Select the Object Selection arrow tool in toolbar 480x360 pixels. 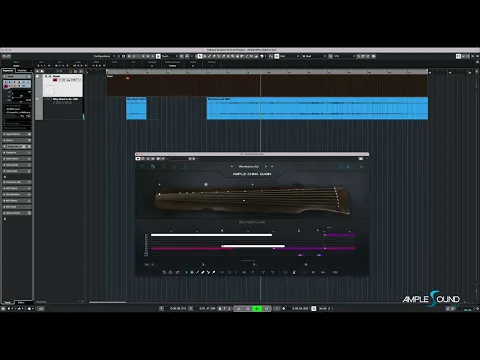click(200, 56)
